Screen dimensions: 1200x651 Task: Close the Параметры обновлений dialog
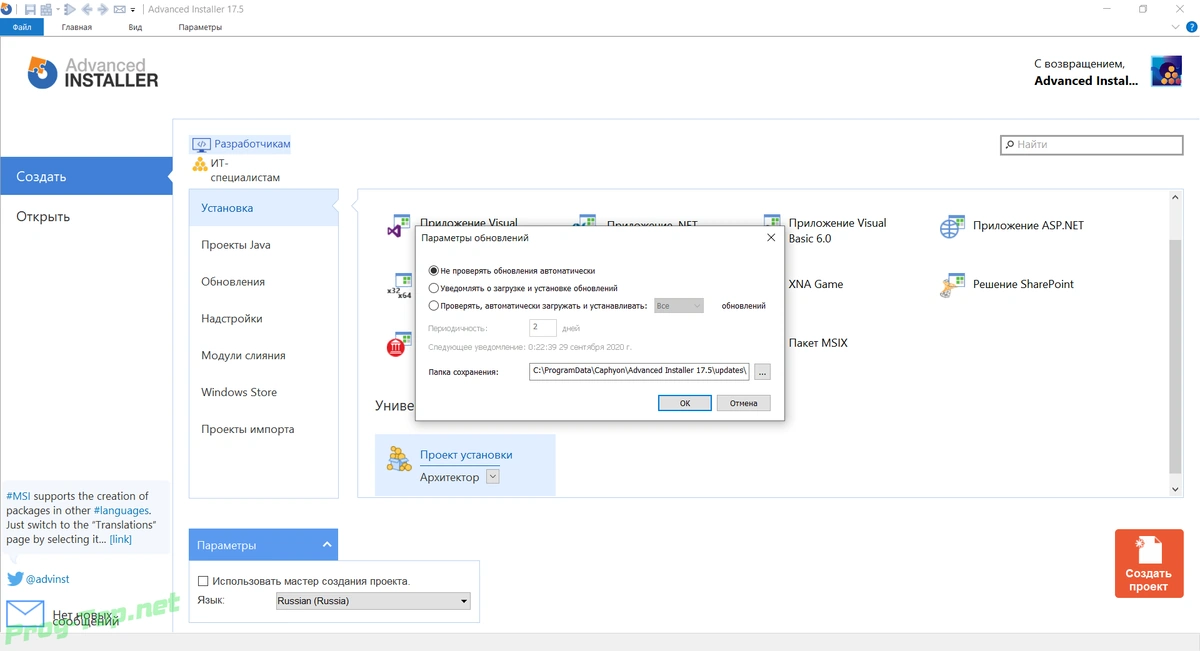pos(770,238)
